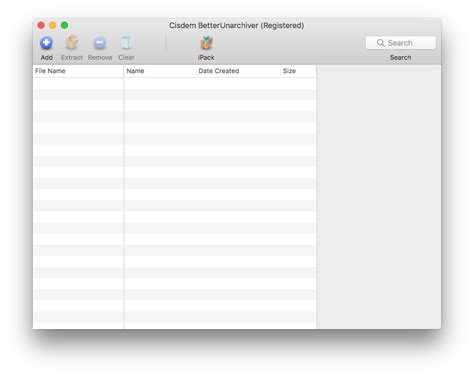This screenshot has height=376, width=474.
Task: Focus the Search input field
Action: [x=400, y=43]
